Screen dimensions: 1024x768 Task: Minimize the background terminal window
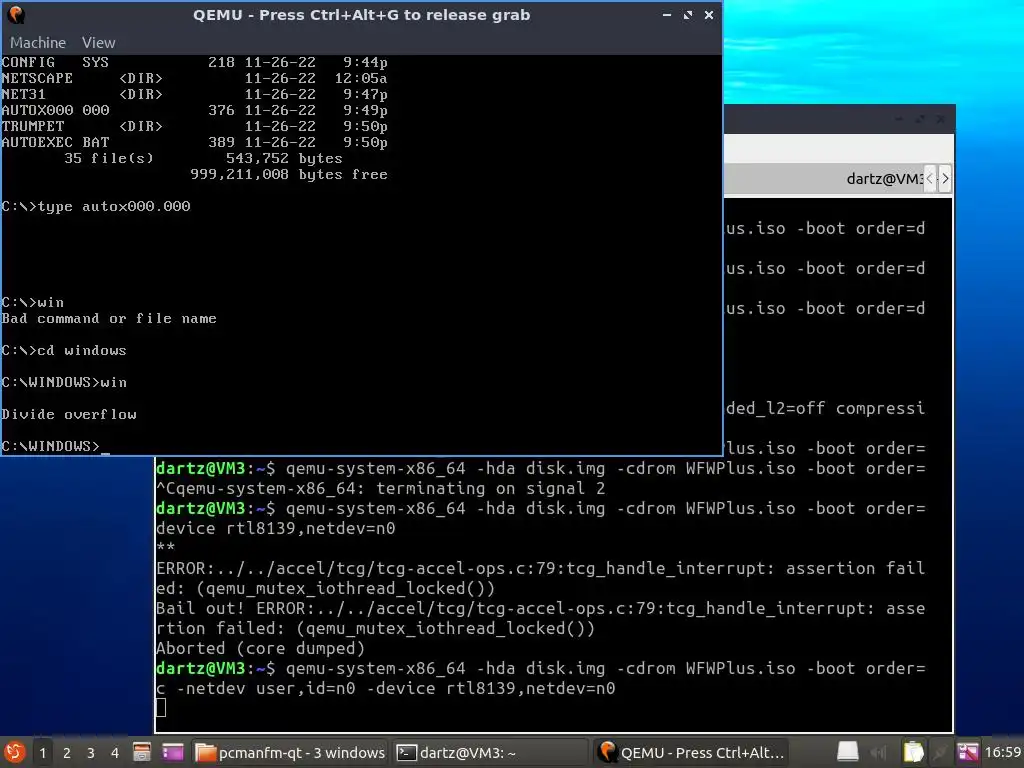pyautogui.click(x=899, y=119)
